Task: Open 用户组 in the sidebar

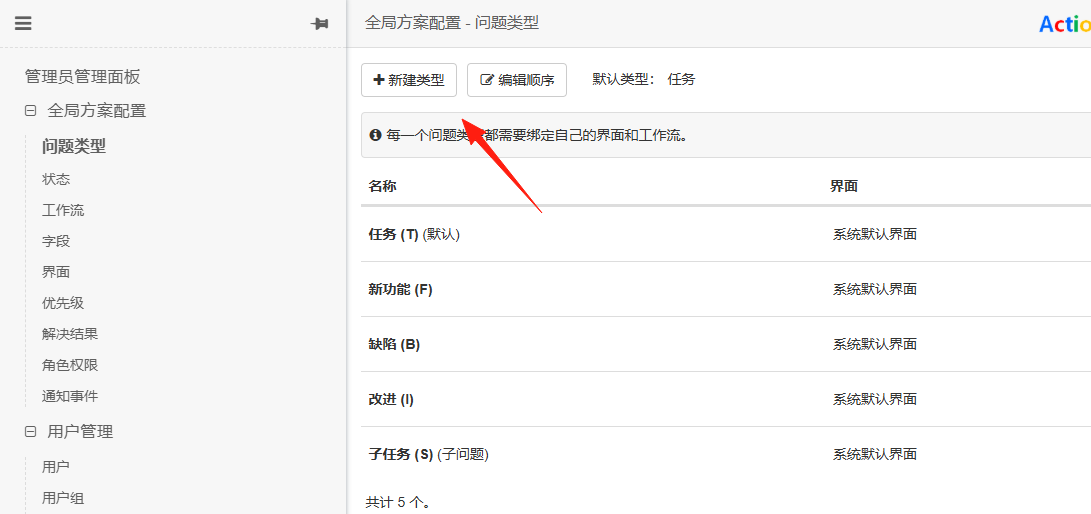Action: (63, 498)
